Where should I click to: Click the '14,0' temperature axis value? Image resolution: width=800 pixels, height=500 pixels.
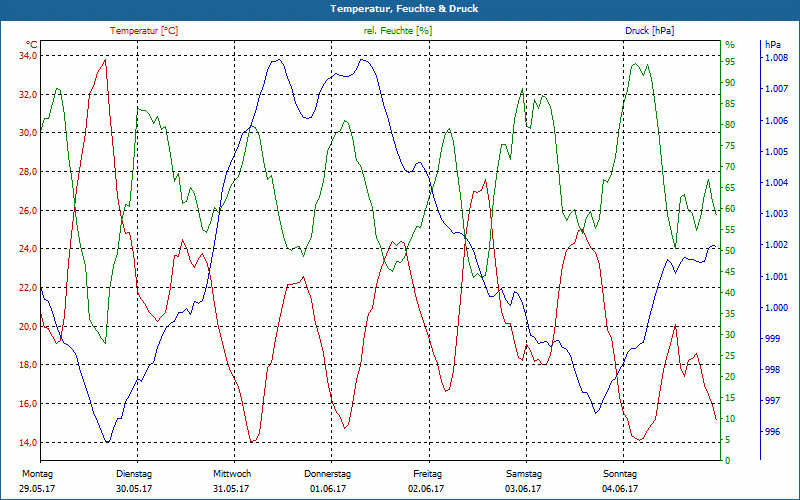28,442
